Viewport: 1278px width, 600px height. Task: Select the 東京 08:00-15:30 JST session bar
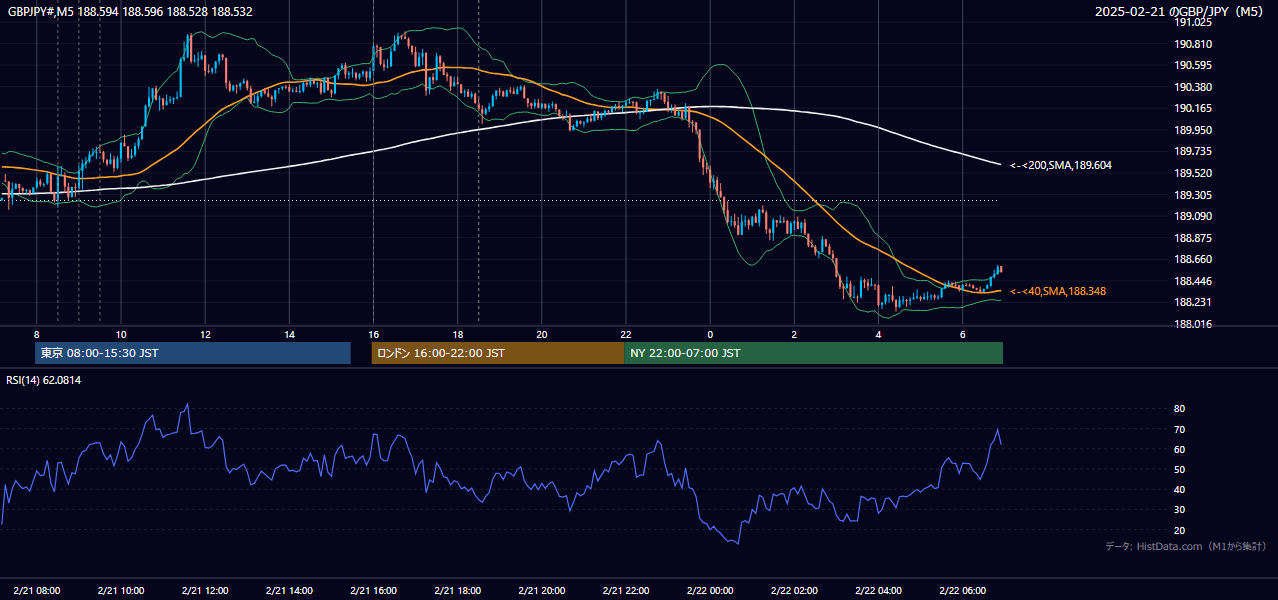pyautogui.click(x=193, y=353)
